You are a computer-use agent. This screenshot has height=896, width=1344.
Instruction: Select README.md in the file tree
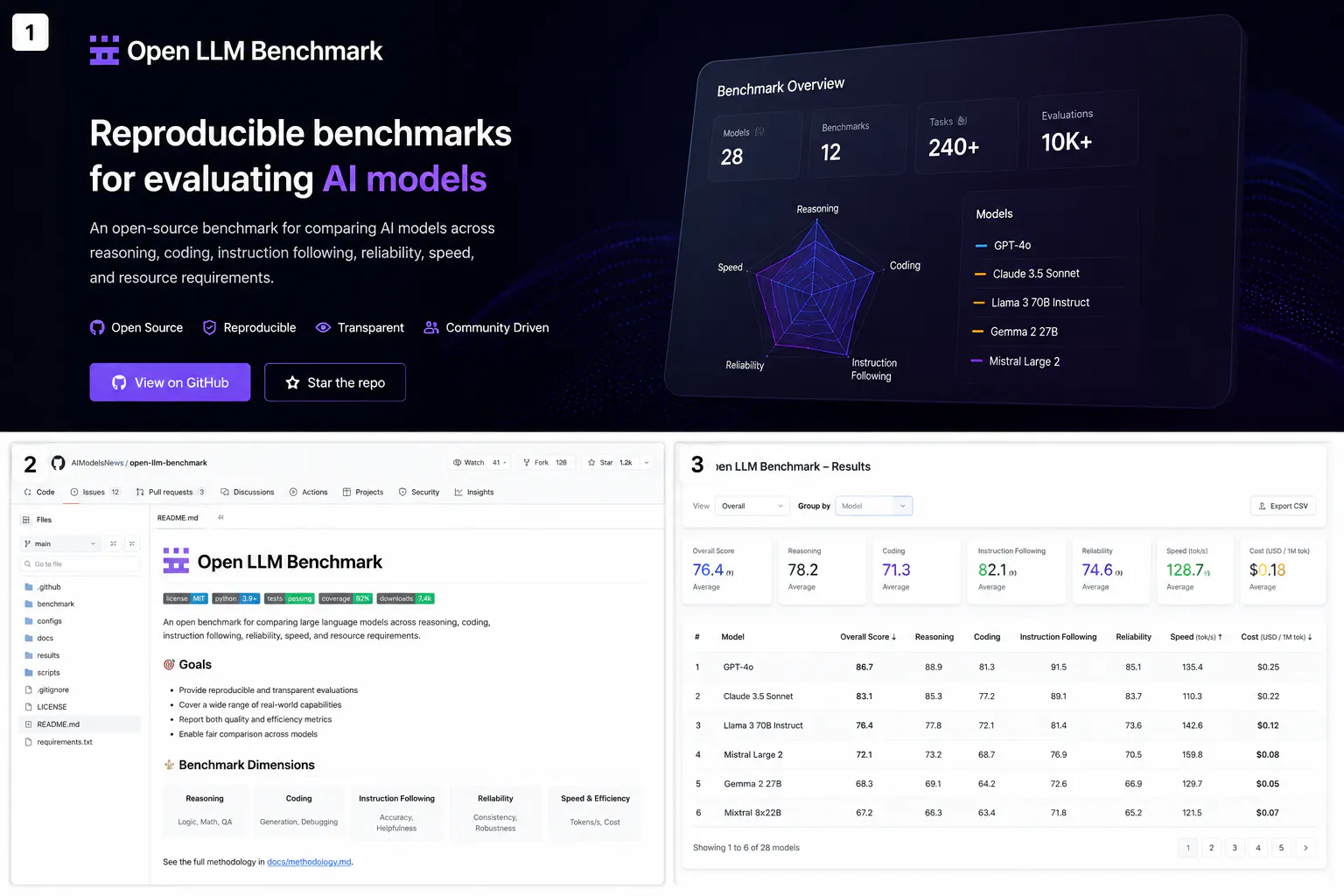(x=80, y=724)
